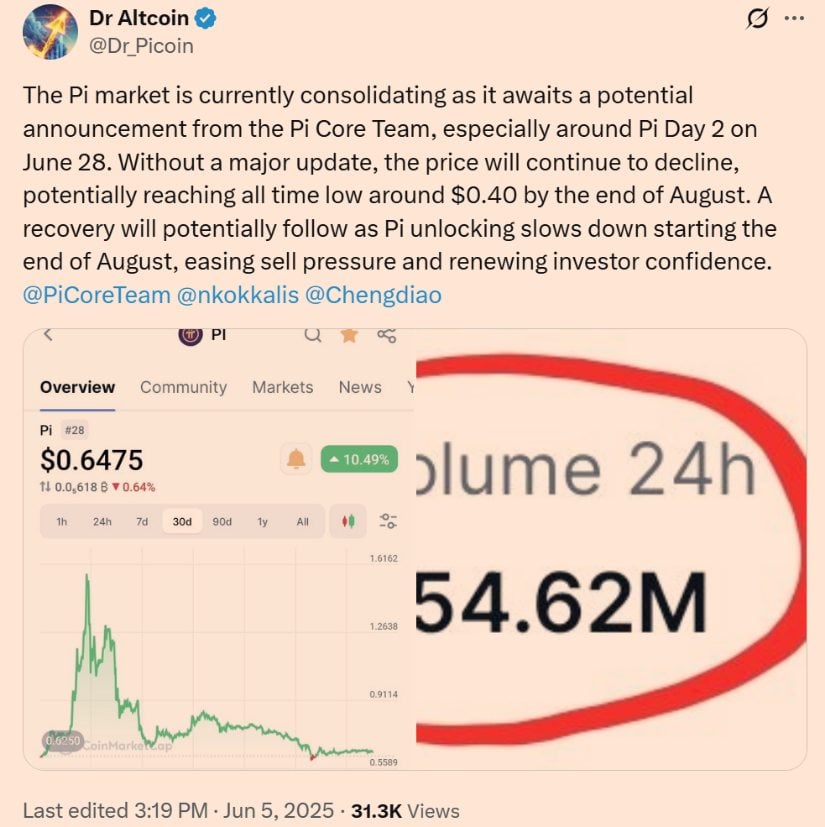Open Dr Altcoin profile avatar
825x827 pixels.
click(x=50, y=32)
